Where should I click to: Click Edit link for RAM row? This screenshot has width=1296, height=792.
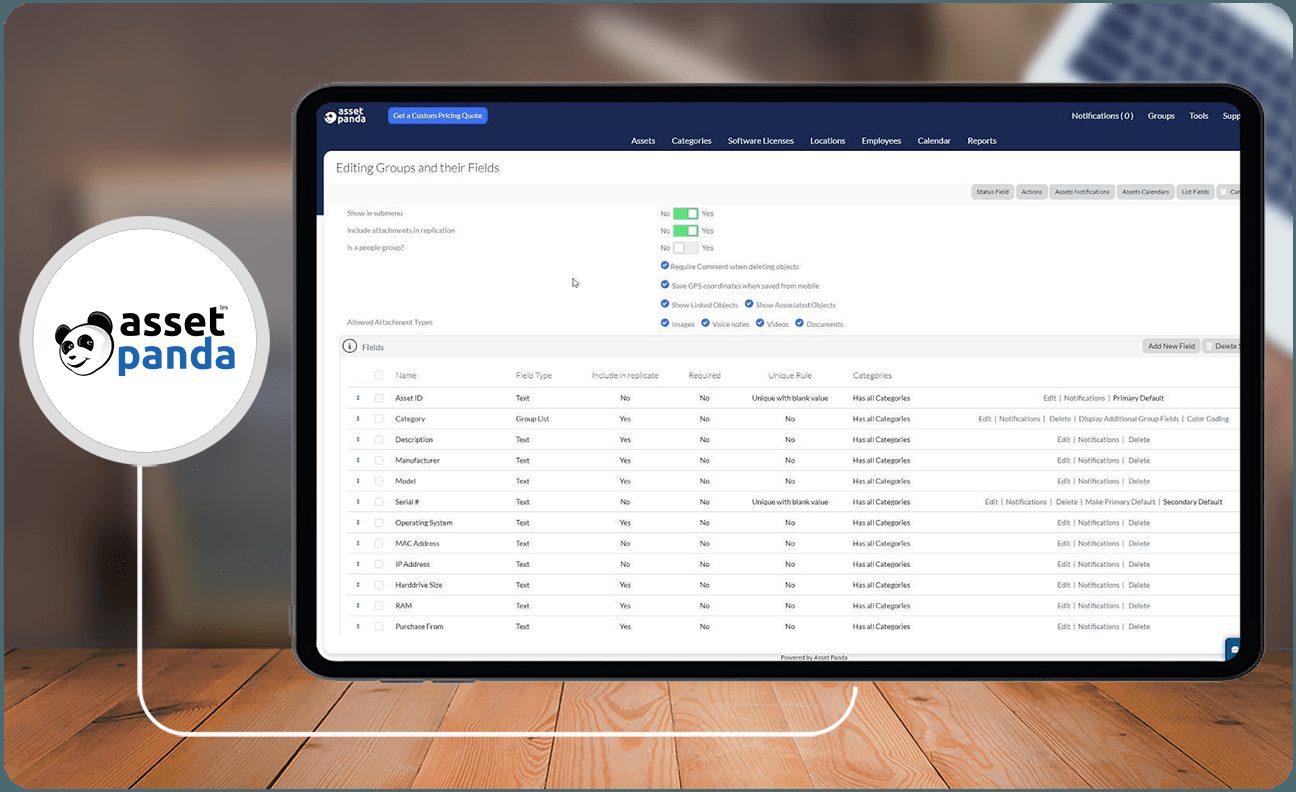(x=1064, y=606)
